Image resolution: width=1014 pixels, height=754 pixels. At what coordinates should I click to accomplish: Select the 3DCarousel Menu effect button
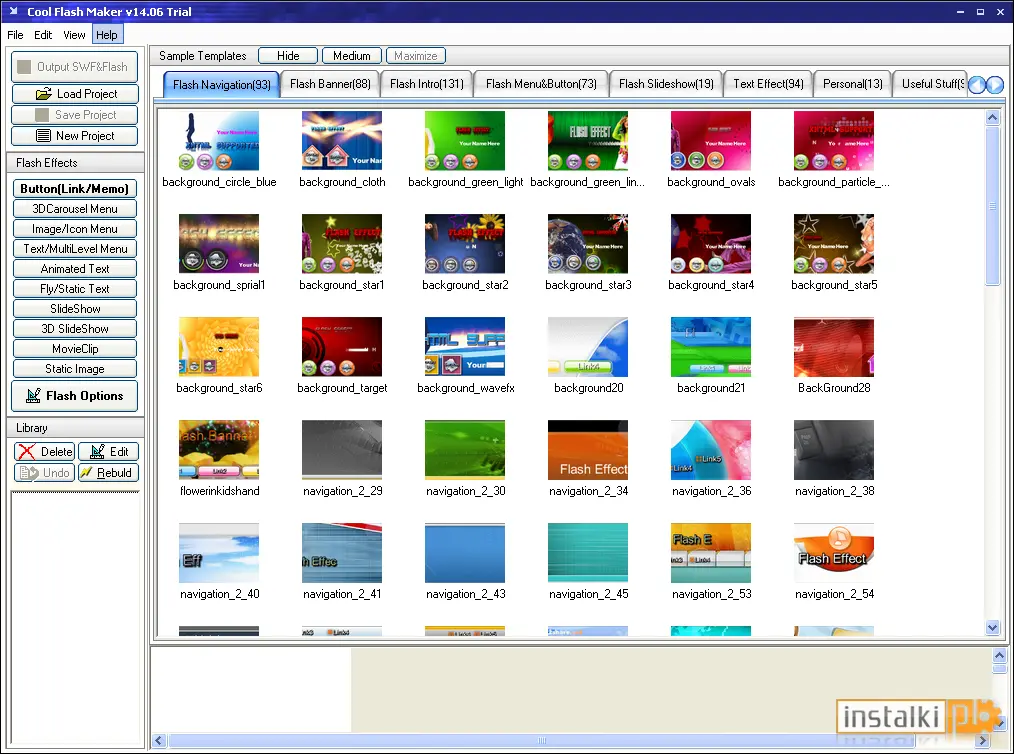(x=75, y=209)
